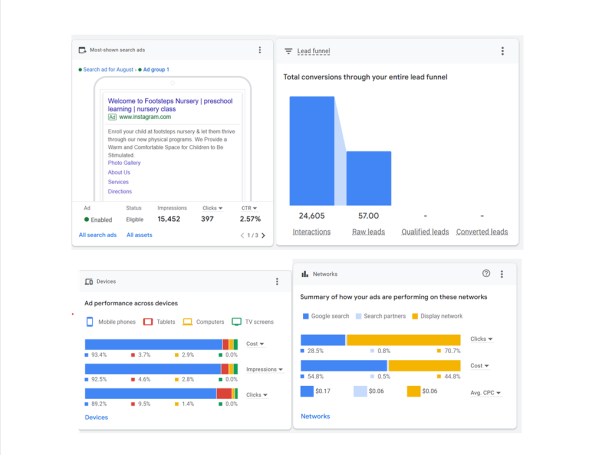Image resolution: width=599 pixels, height=455 pixels.
Task: Click the 15,452 impressions value
Action: pos(169,219)
